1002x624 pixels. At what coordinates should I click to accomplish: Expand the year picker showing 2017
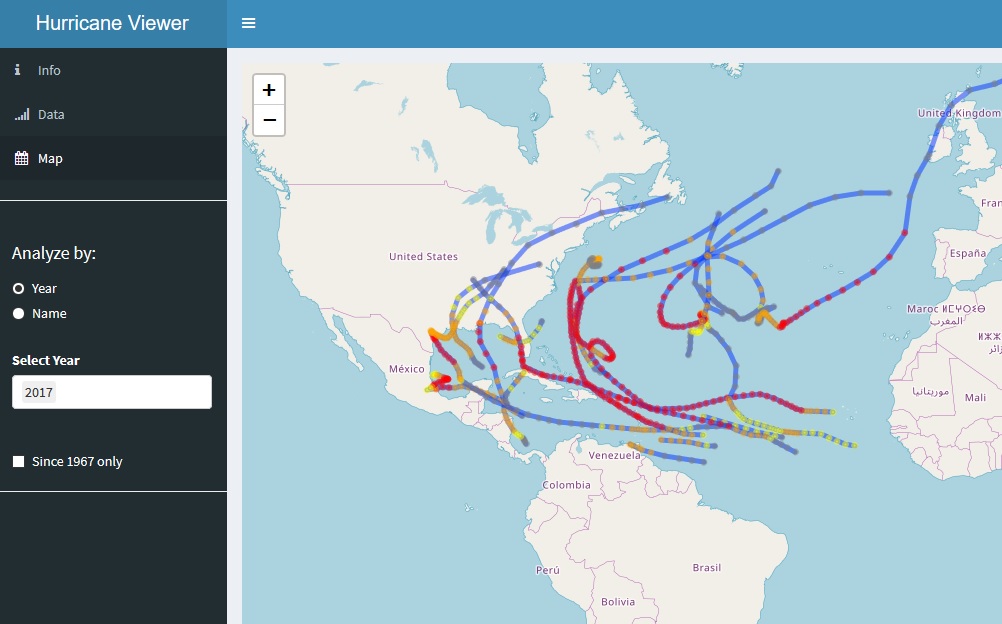tap(111, 391)
